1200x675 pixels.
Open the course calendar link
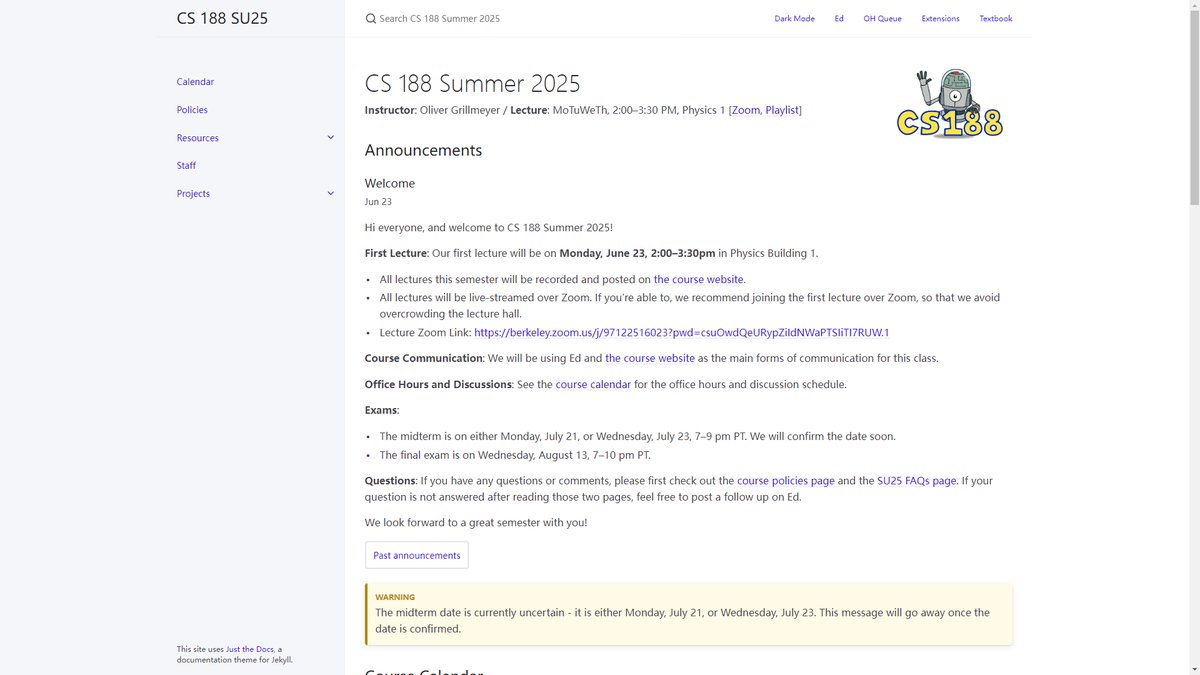(x=593, y=384)
